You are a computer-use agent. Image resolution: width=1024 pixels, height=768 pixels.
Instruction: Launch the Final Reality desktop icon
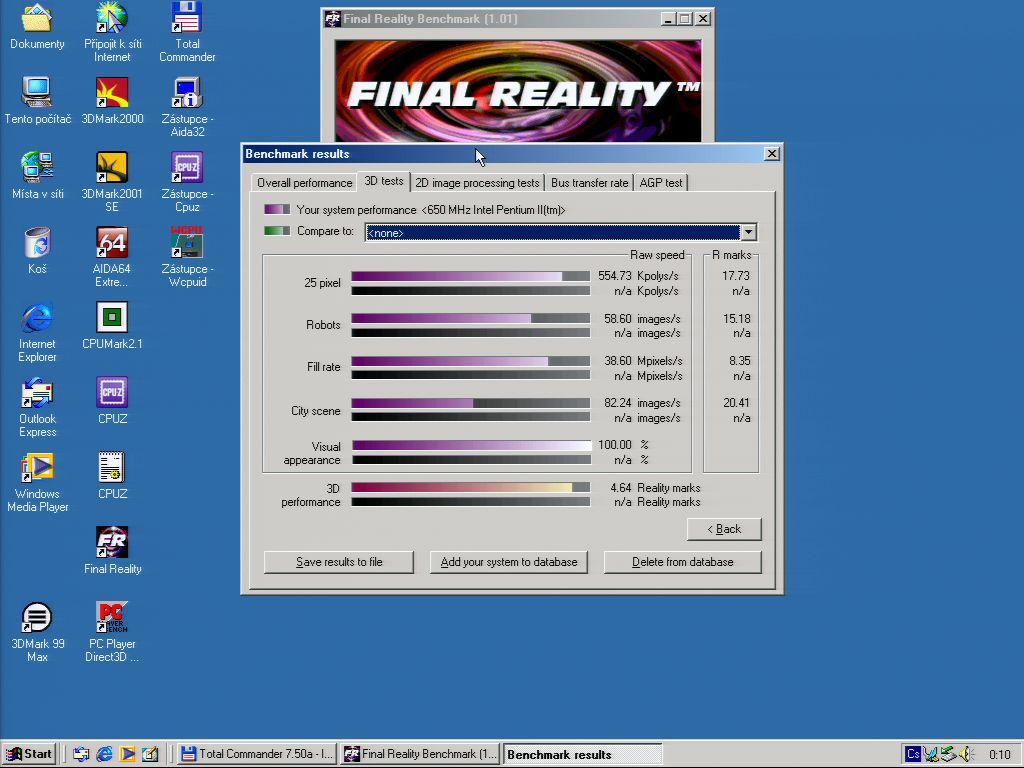pyautogui.click(x=112, y=551)
